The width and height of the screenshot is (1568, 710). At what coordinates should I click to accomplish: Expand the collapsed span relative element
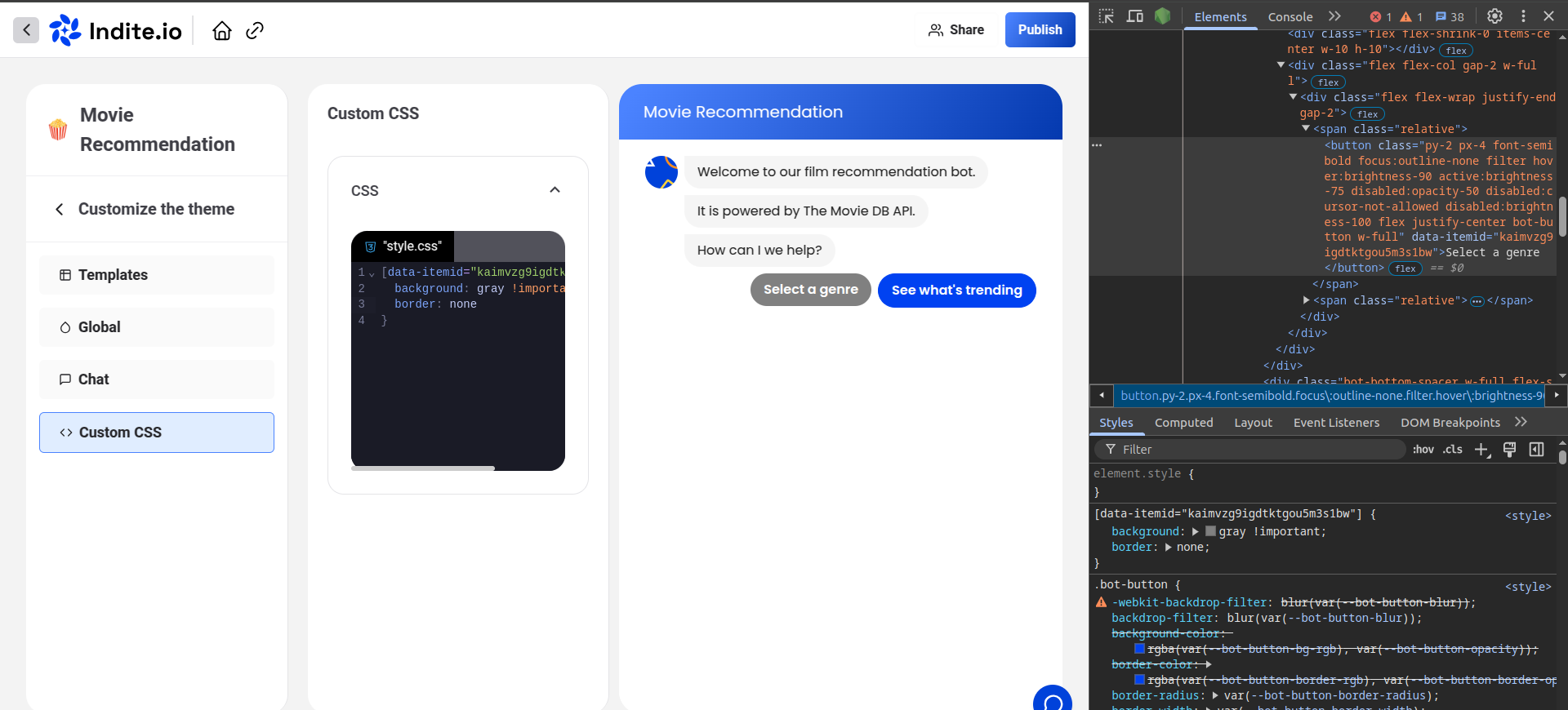[x=1307, y=300]
